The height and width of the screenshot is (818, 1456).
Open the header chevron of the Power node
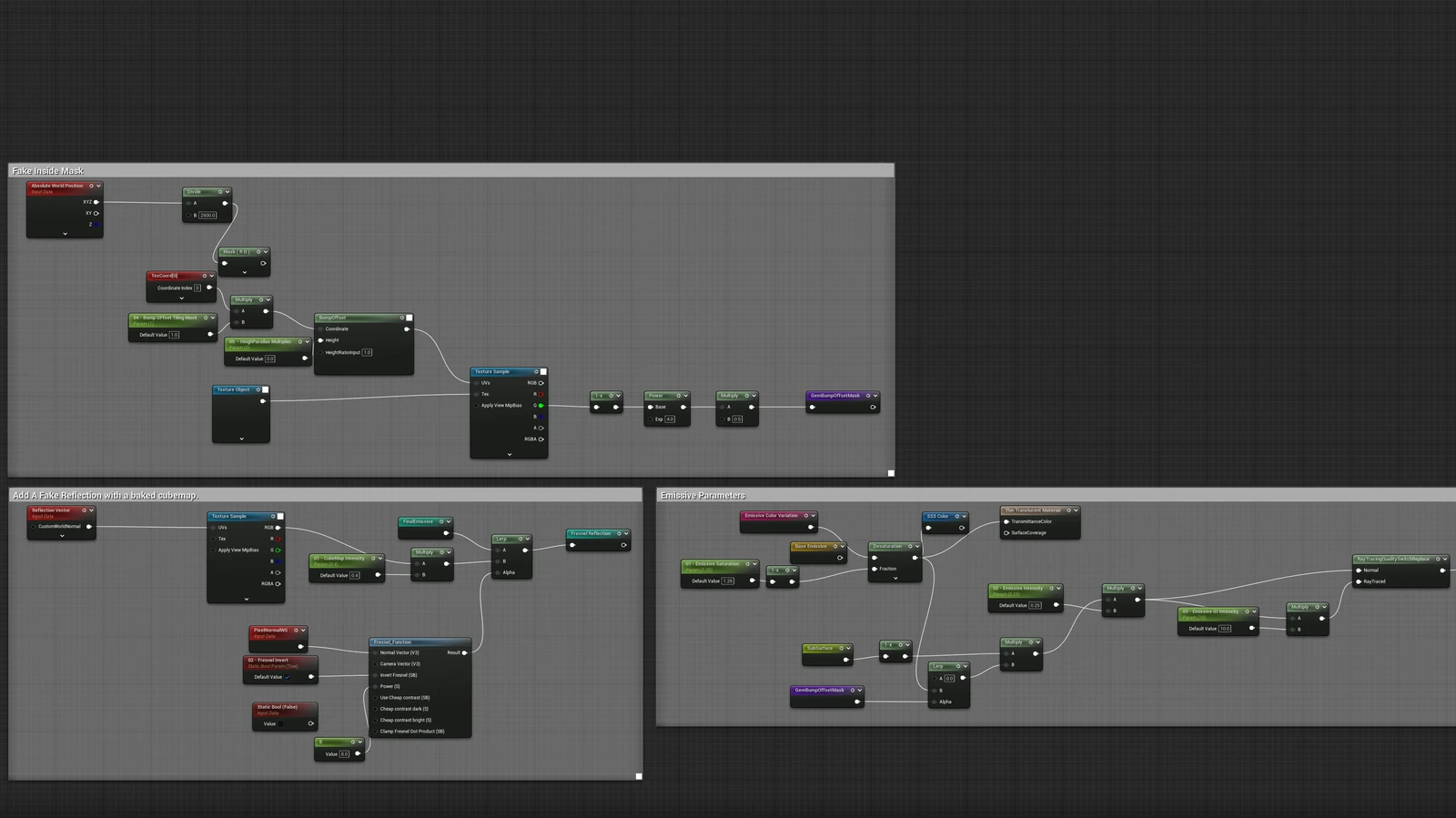point(685,396)
